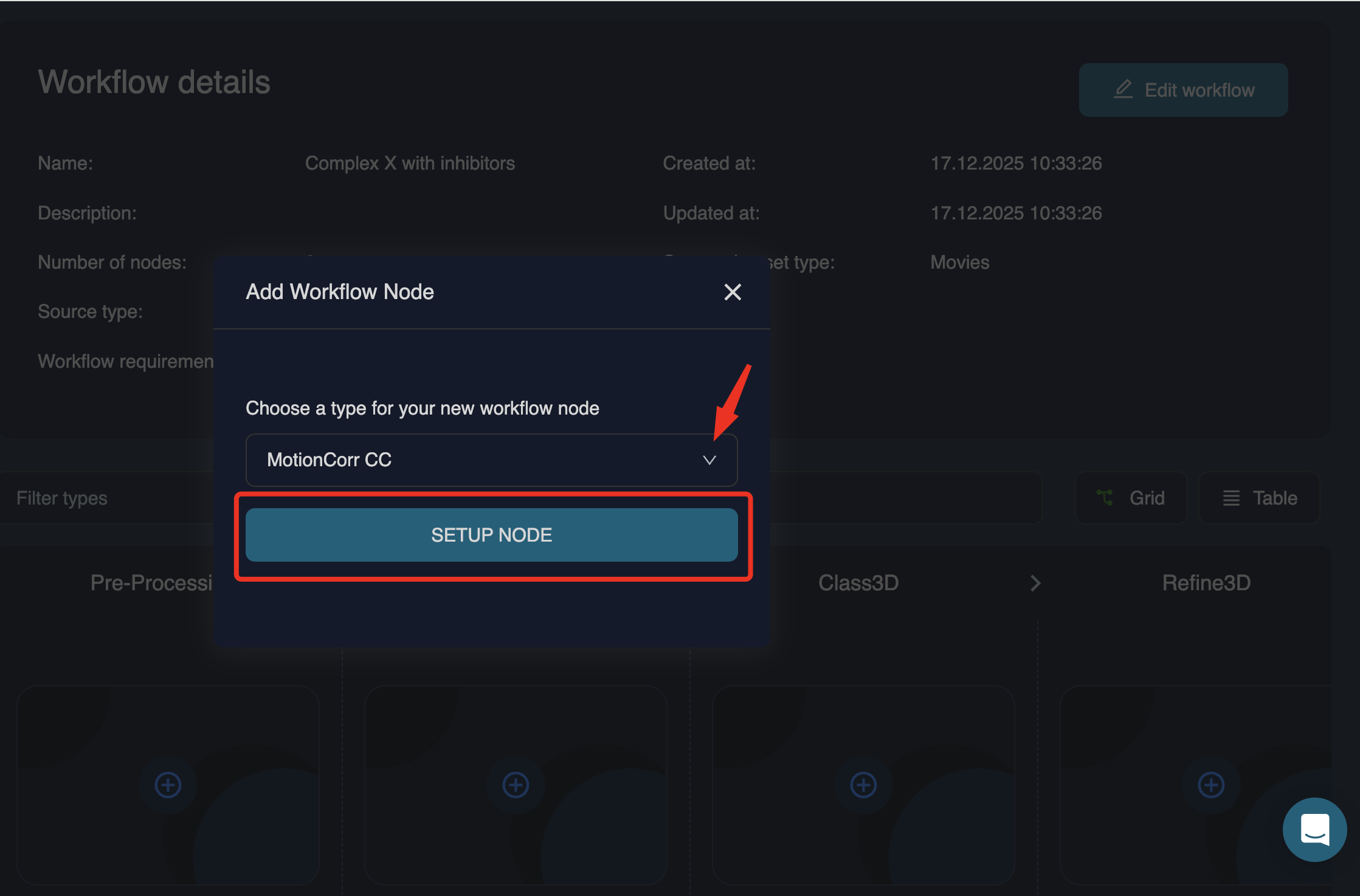Click the SETUP NODE button
The height and width of the screenshot is (896, 1360).
click(x=491, y=535)
